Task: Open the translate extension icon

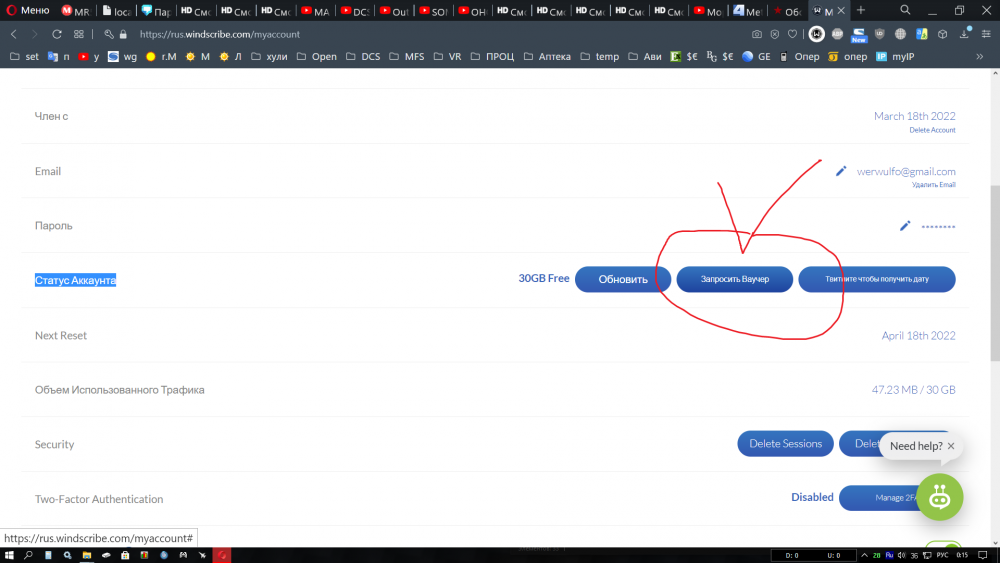Action: coord(922,34)
